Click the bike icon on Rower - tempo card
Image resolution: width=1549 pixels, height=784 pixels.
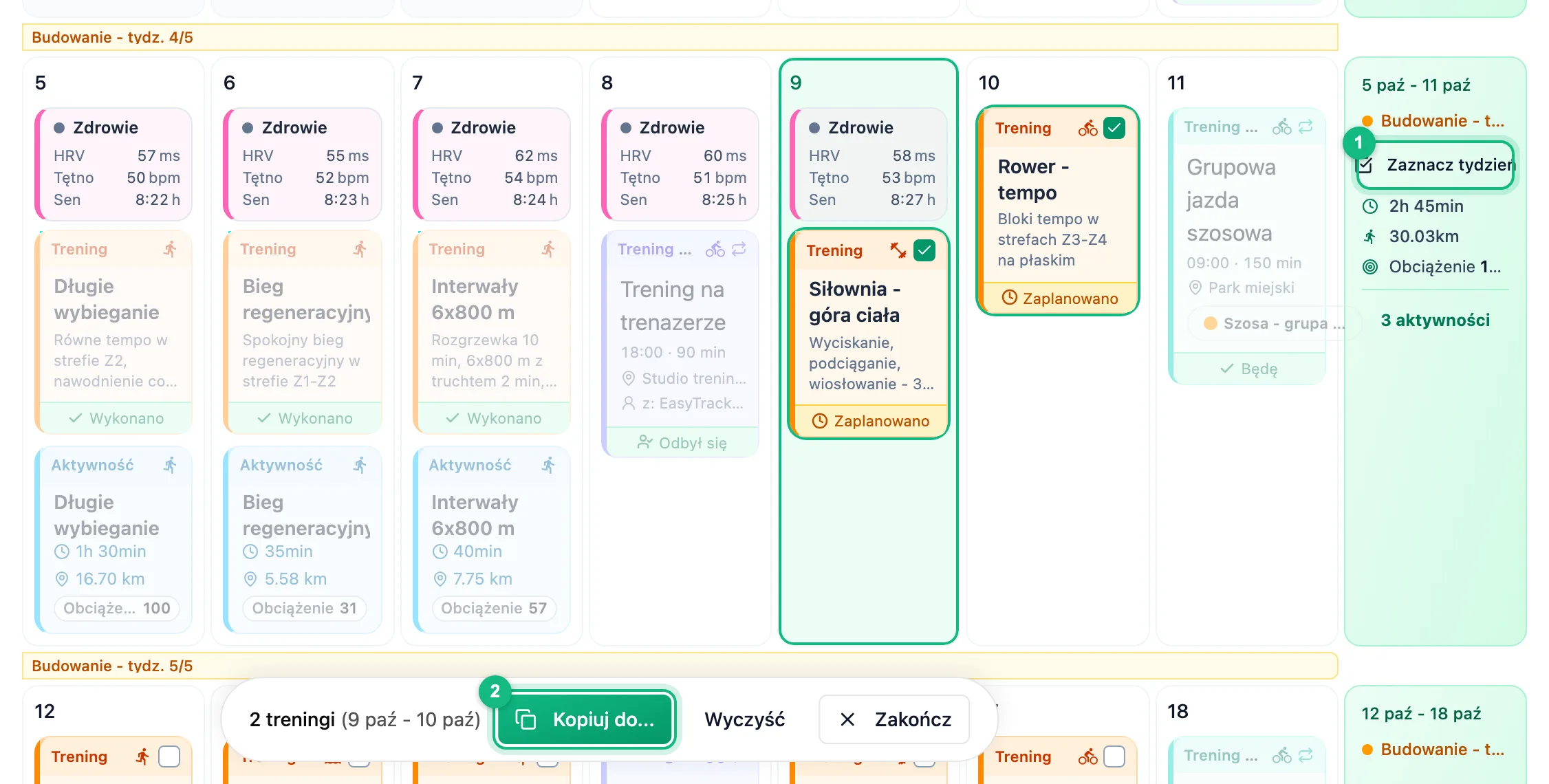coord(1087,128)
